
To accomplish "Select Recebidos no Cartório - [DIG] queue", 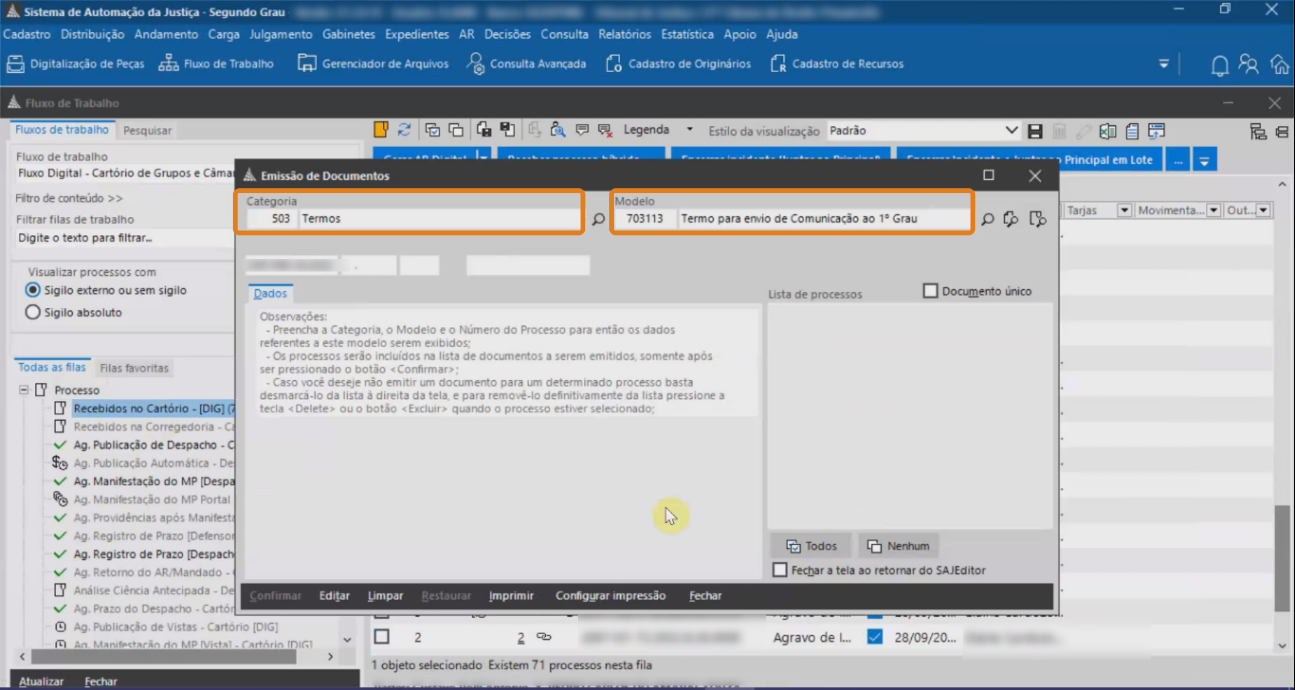I will pos(153,408).
